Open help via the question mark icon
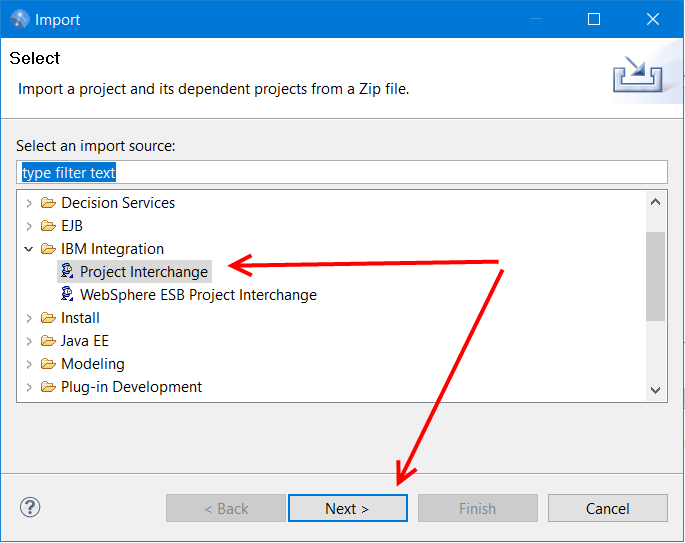 tap(30, 508)
